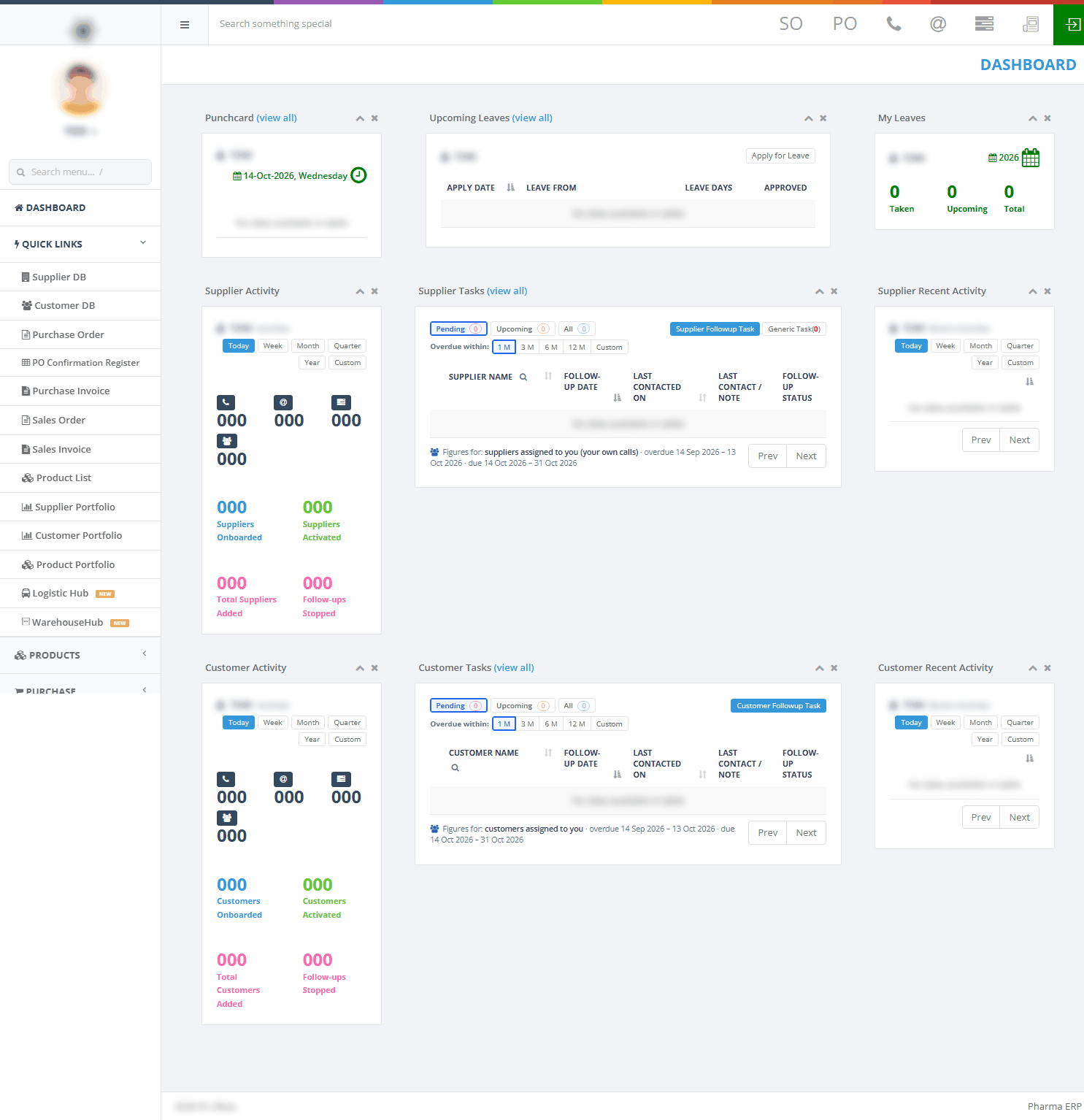
Task: Collapse the My Leaves widget chevron
Action: click(1033, 118)
